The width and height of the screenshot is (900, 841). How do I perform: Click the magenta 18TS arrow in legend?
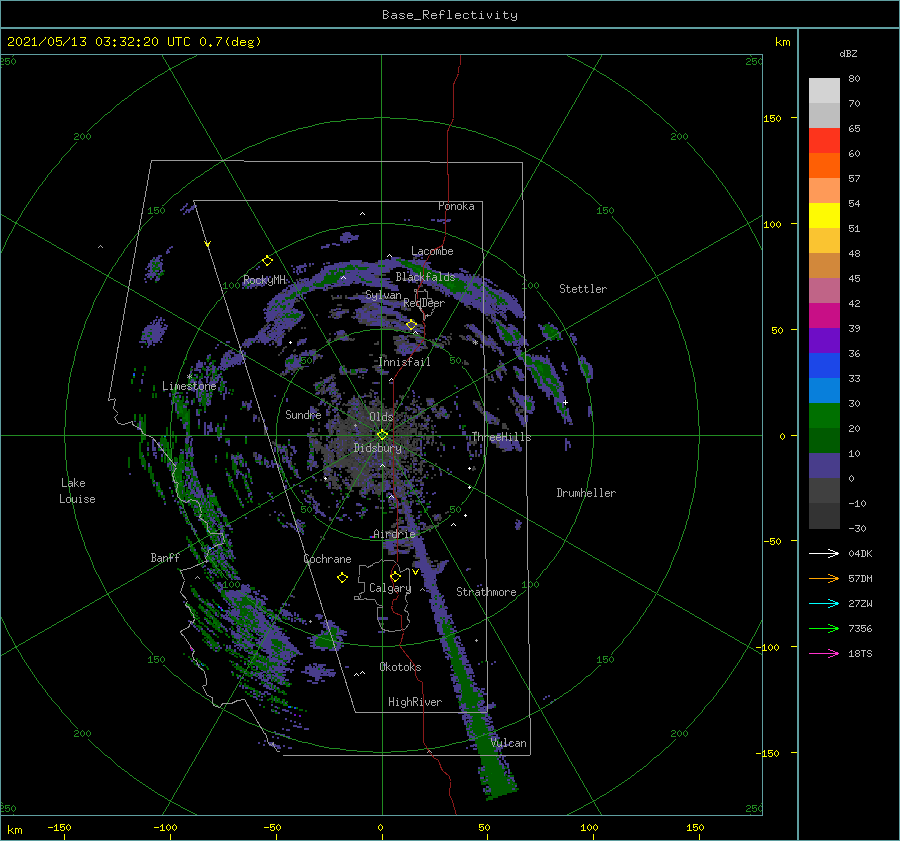click(824, 653)
